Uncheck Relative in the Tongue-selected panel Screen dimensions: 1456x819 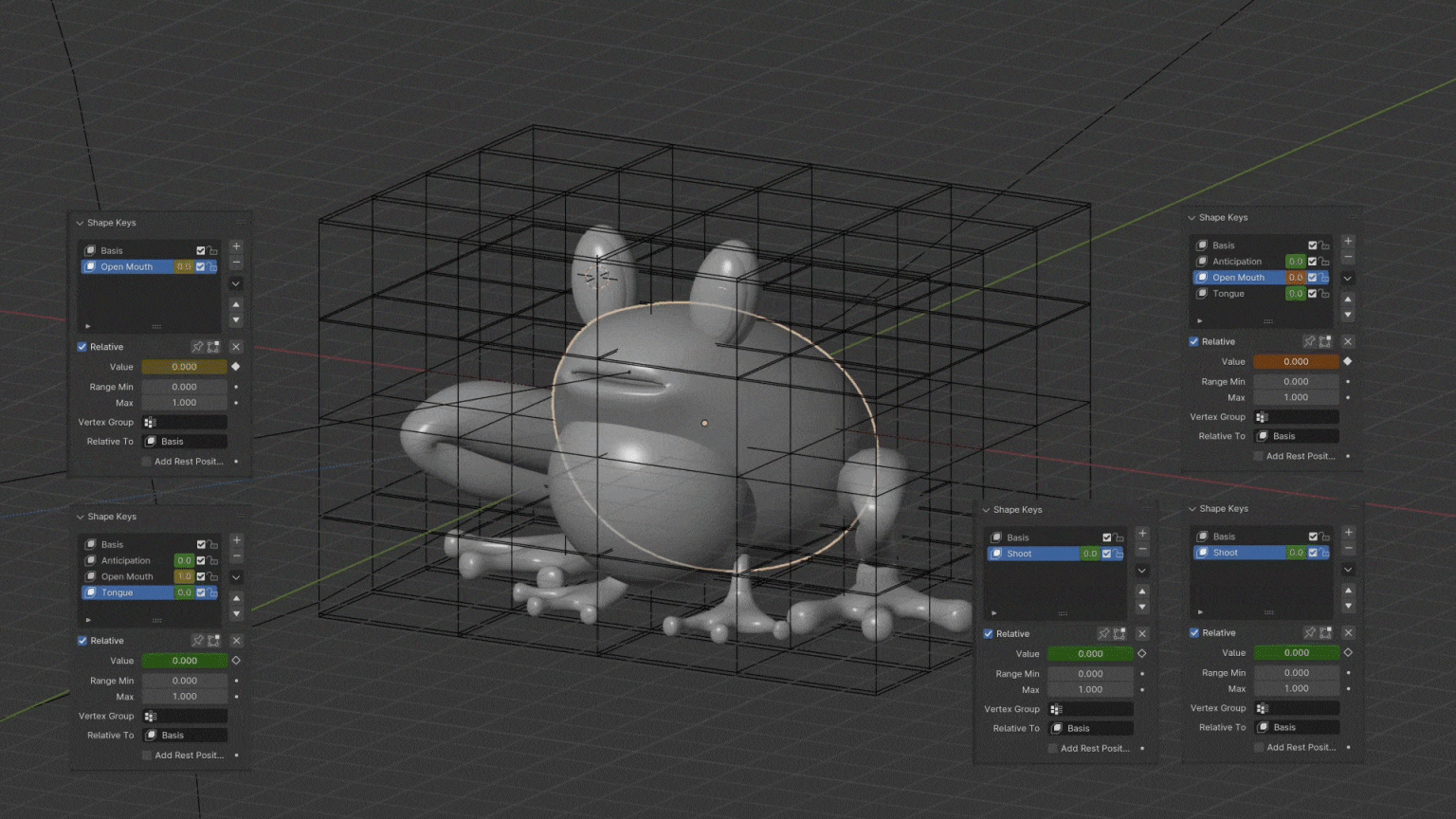(82, 641)
